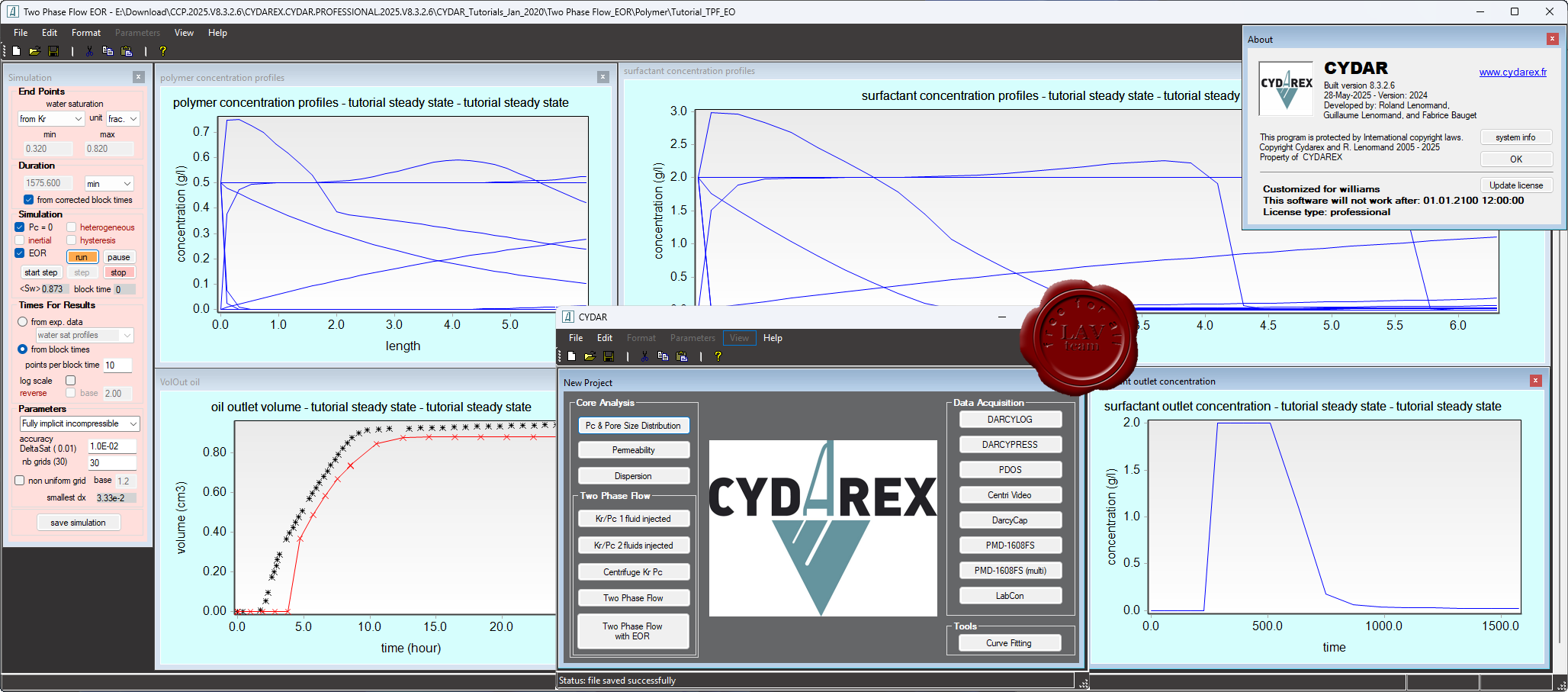Click the start step button
Viewport: 1568px width, 692px height.
tap(40, 272)
